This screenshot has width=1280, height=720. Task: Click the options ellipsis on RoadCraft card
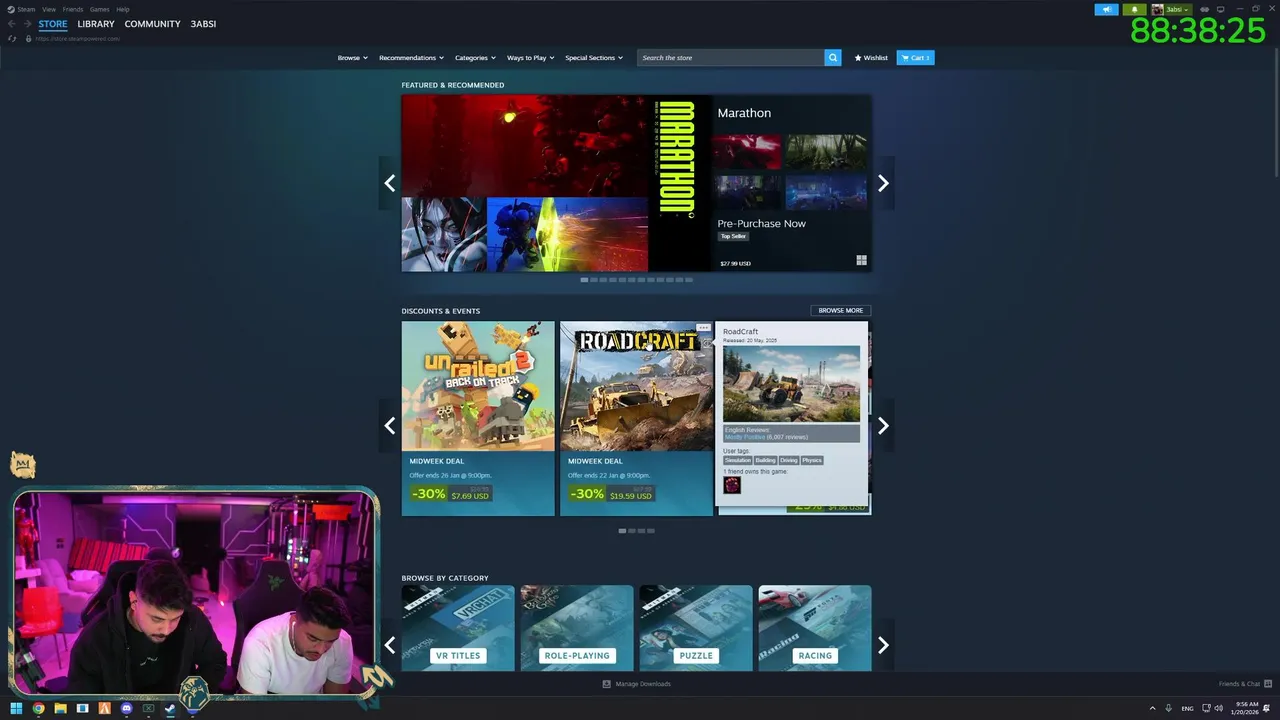click(x=704, y=328)
